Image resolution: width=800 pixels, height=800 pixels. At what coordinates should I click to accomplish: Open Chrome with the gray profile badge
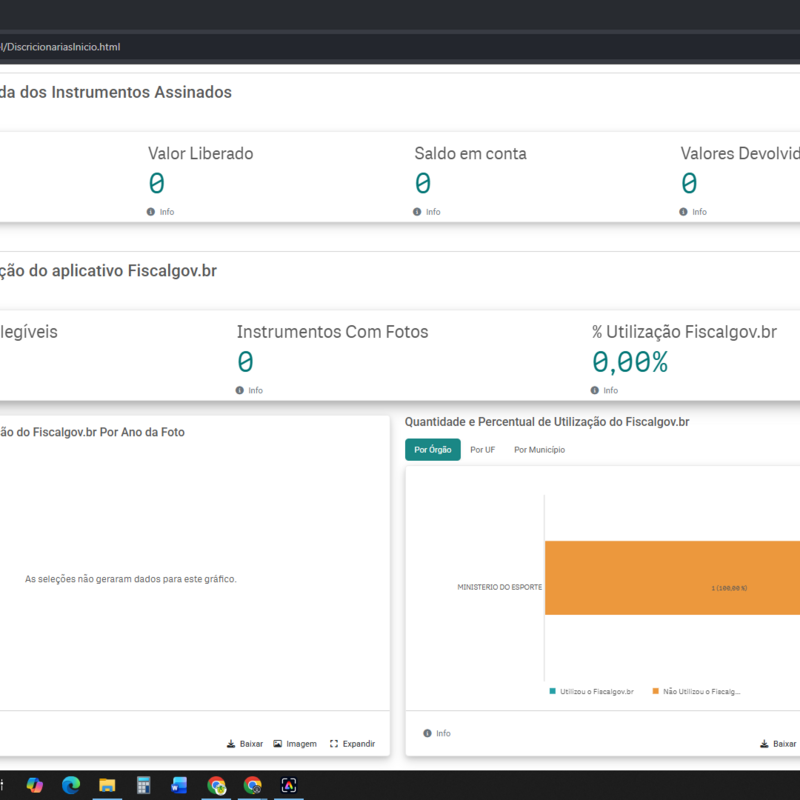tap(253, 785)
